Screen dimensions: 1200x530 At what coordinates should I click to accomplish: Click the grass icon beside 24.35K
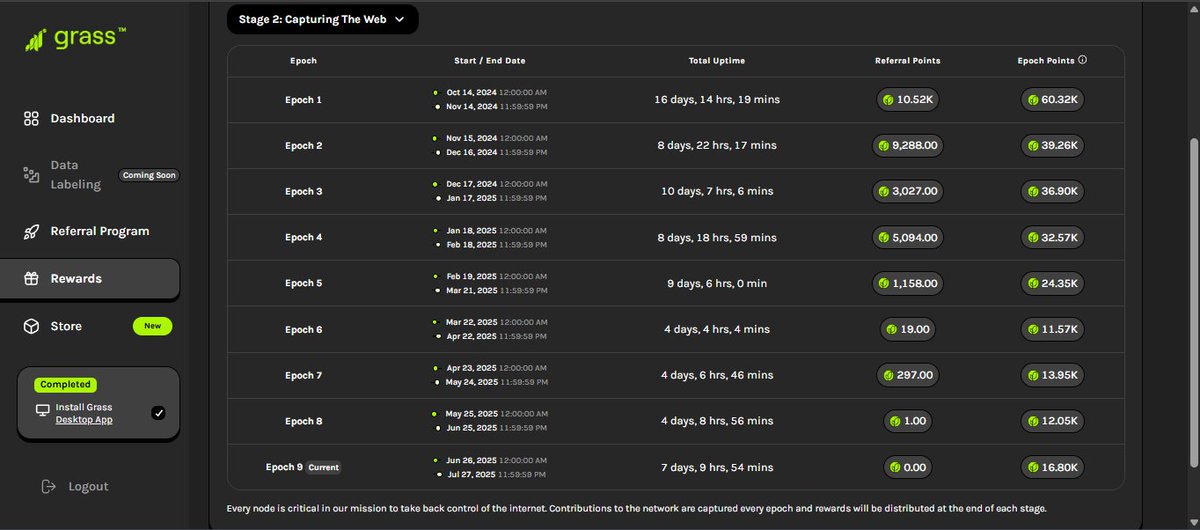click(x=1033, y=284)
